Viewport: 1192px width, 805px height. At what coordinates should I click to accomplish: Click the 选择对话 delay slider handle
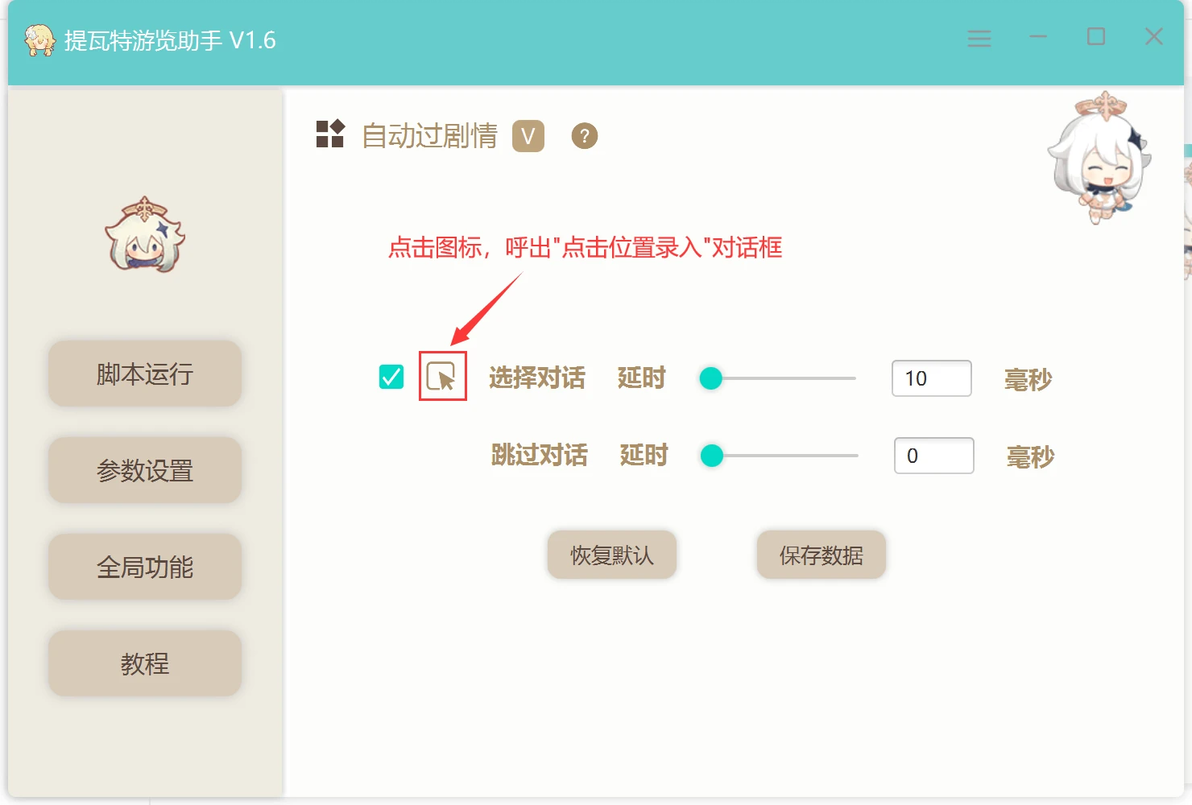tap(711, 378)
